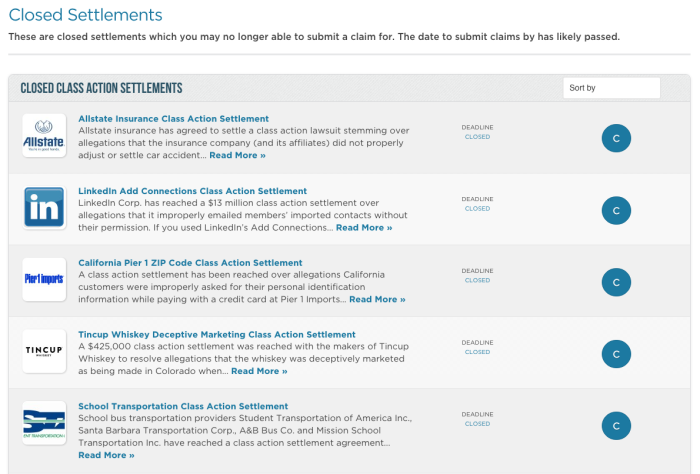Click CLOSED deadline status in Tincup row
The width and height of the screenshot is (700, 474).
click(477, 352)
